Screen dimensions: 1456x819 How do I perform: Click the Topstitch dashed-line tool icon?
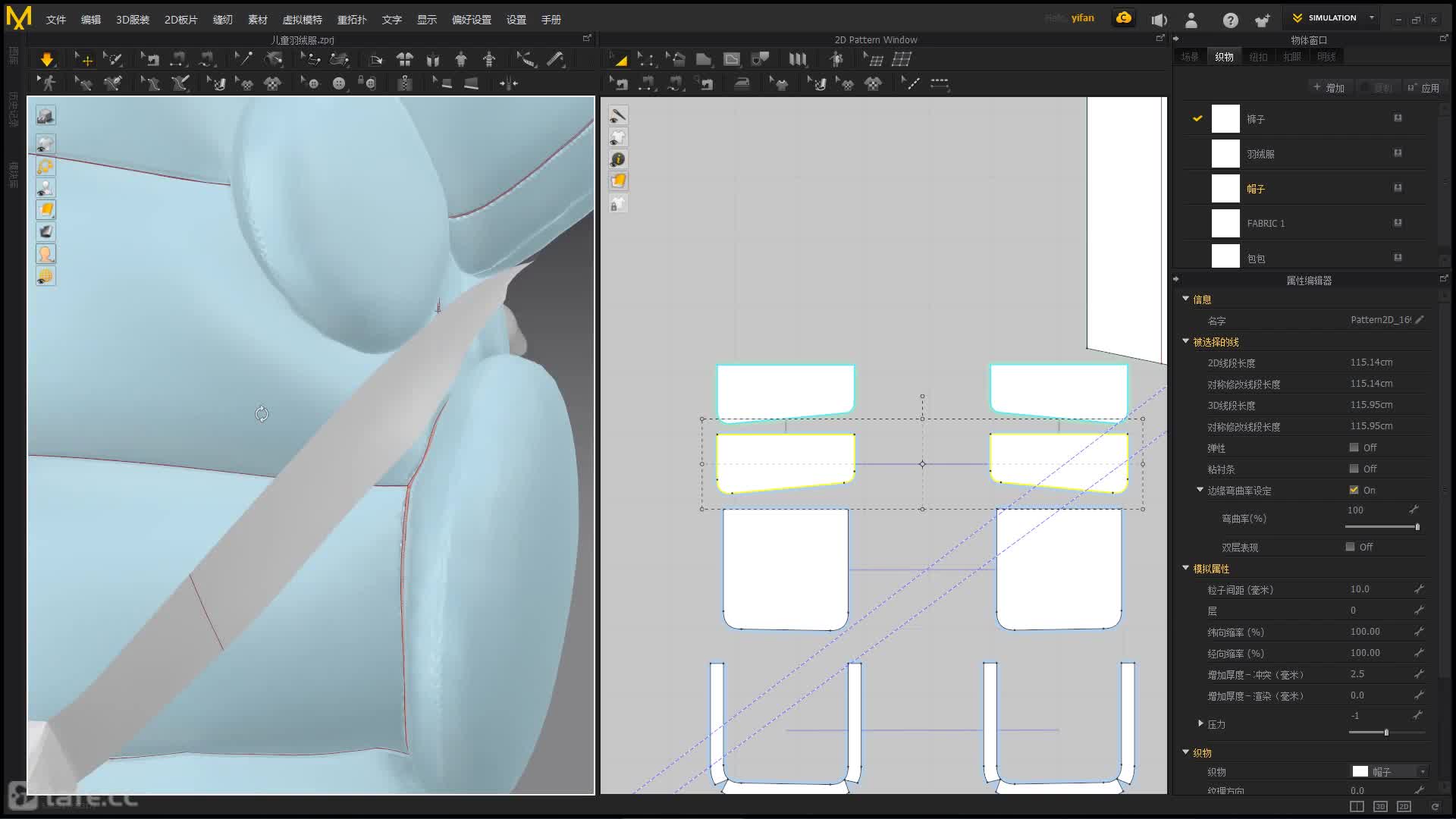coord(910,83)
